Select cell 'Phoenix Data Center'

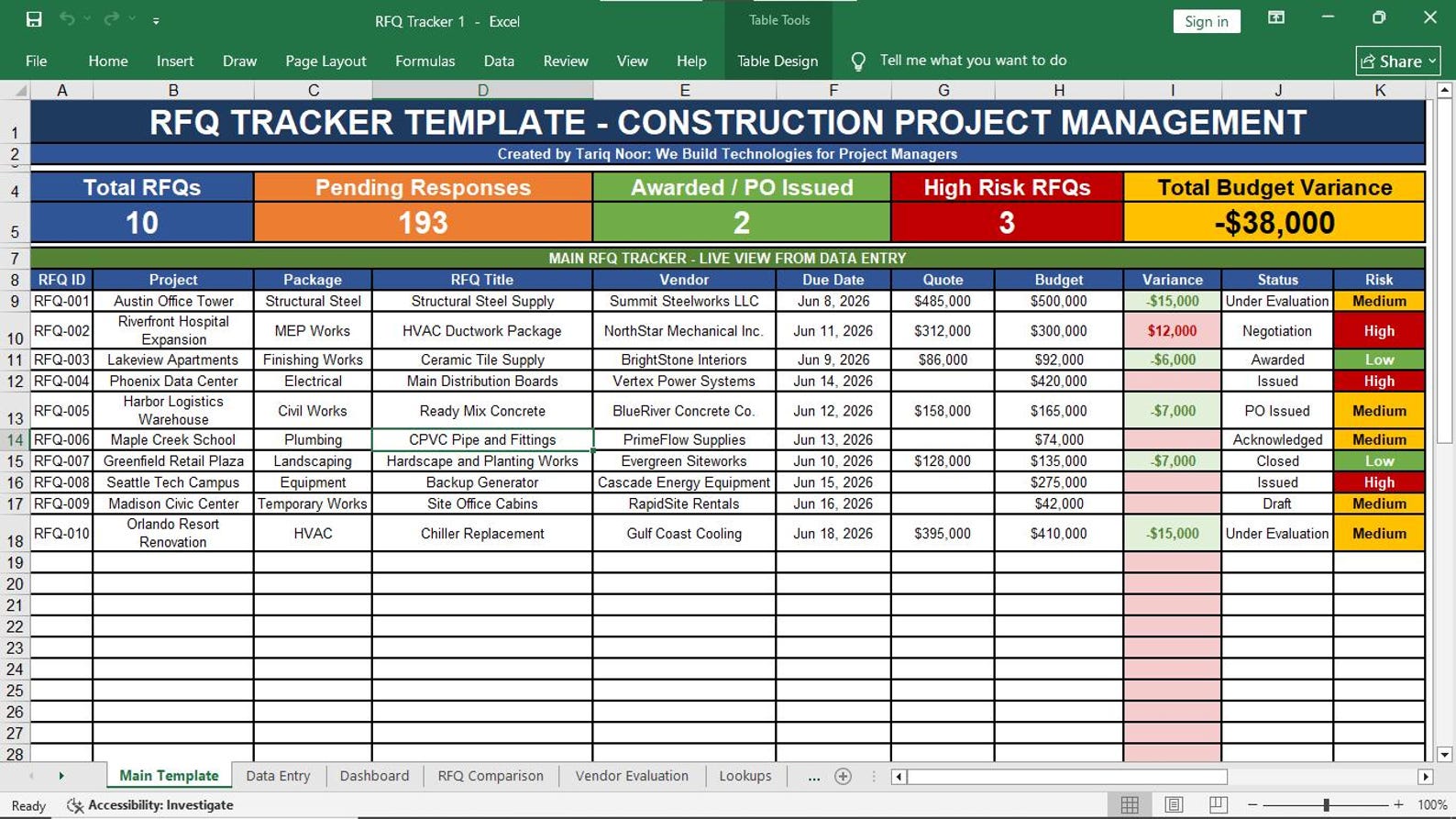[173, 382]
